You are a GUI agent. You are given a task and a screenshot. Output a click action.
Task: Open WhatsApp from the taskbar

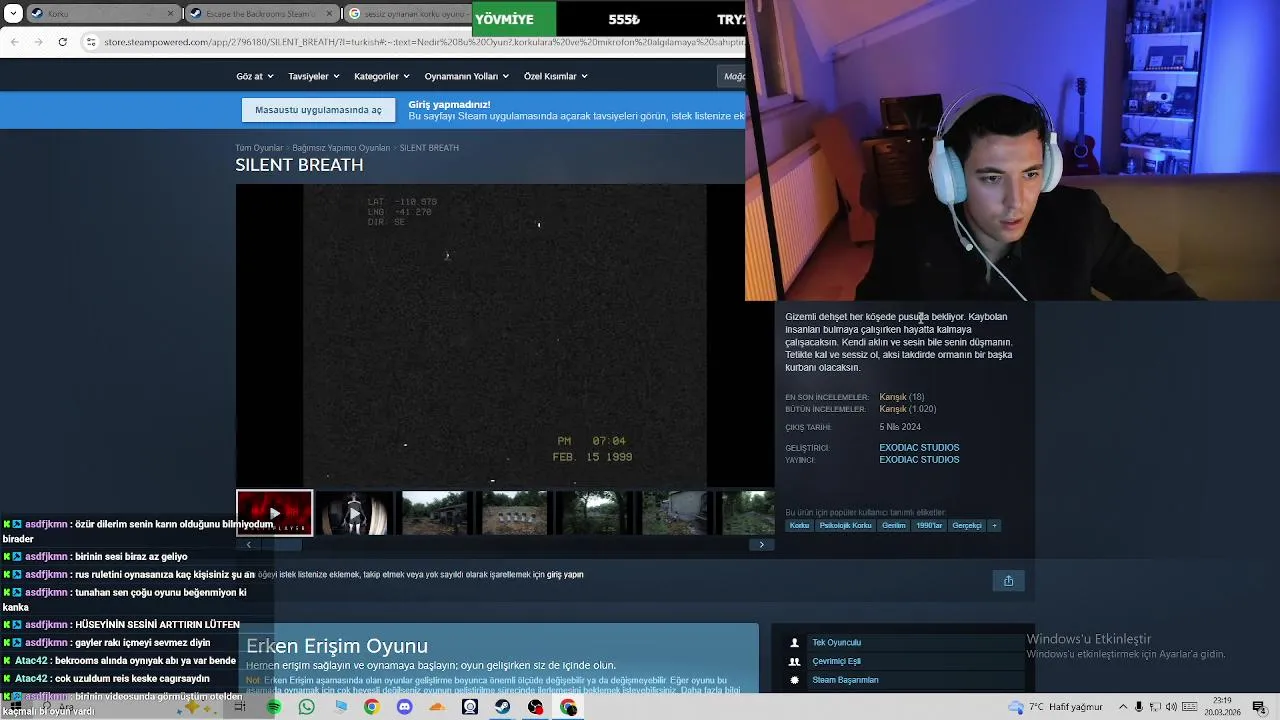306,707
